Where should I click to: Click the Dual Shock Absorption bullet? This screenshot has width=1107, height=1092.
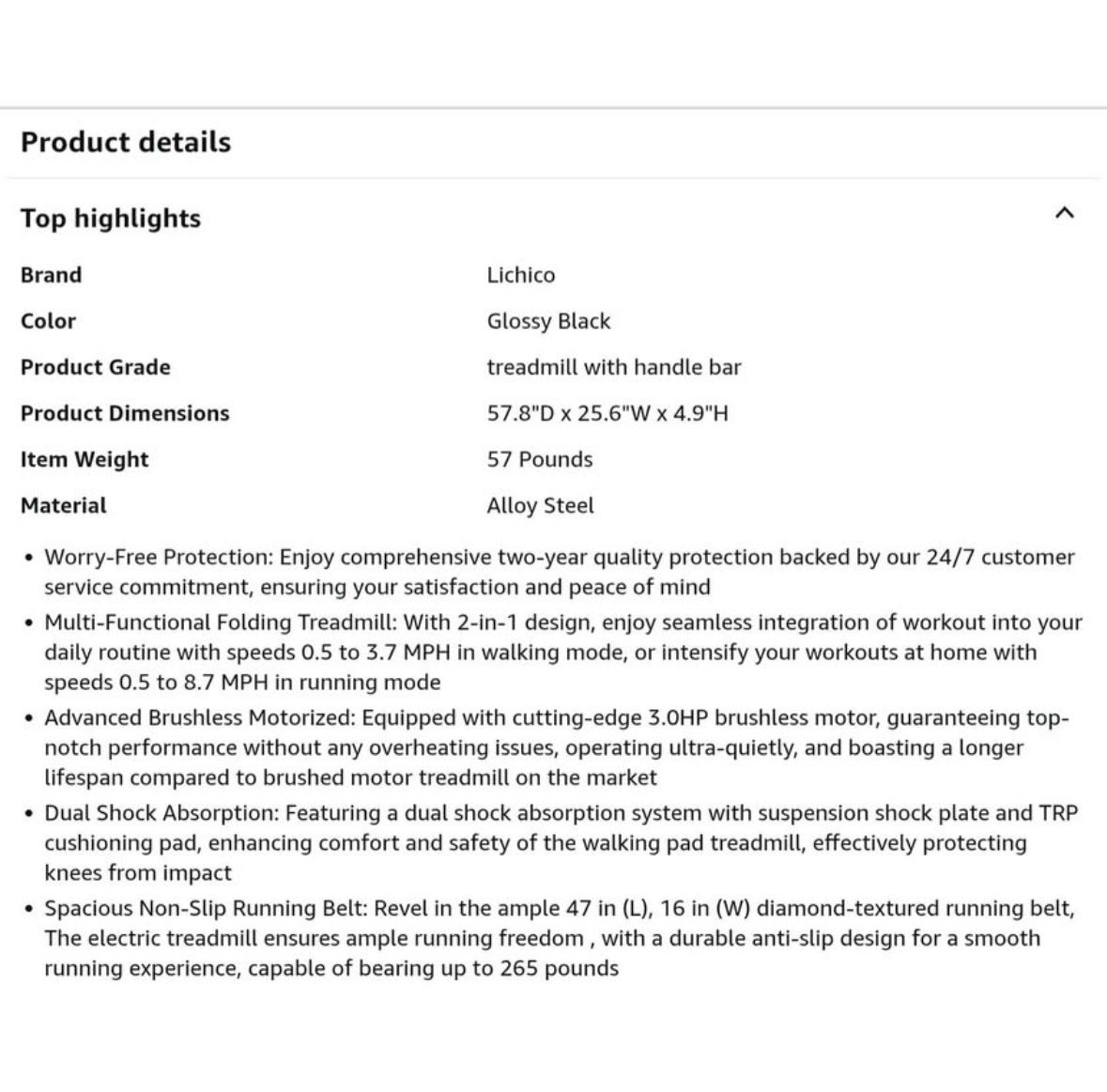point(561,843)
